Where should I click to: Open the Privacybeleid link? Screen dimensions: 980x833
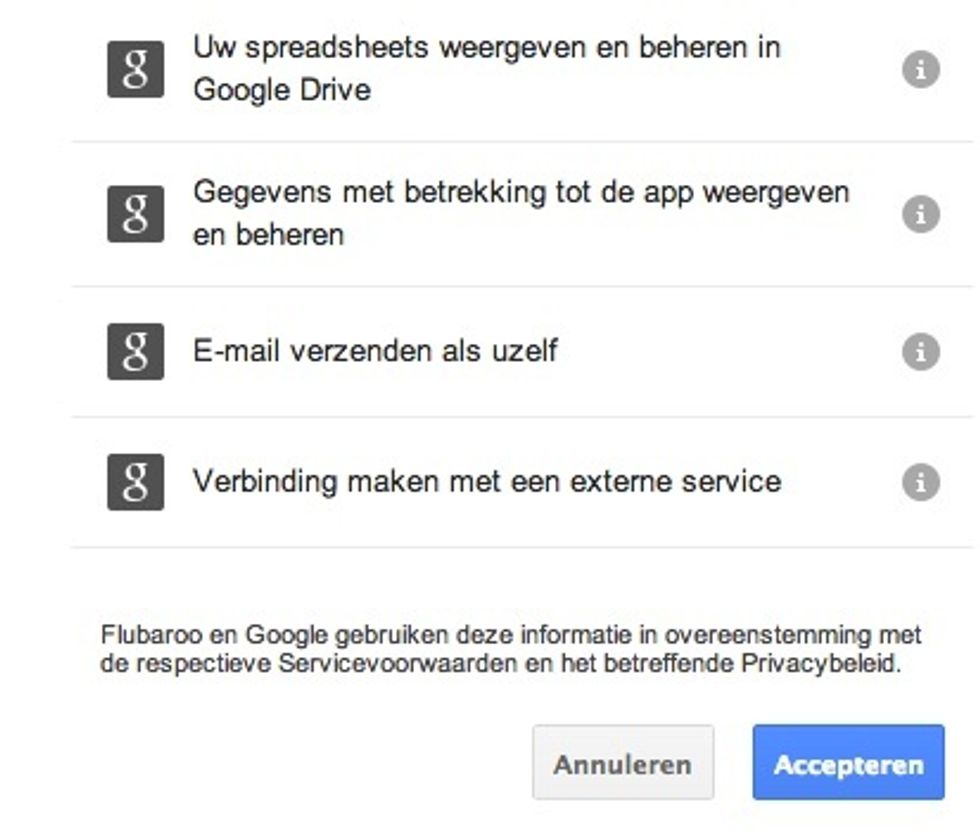coord(819,663)
